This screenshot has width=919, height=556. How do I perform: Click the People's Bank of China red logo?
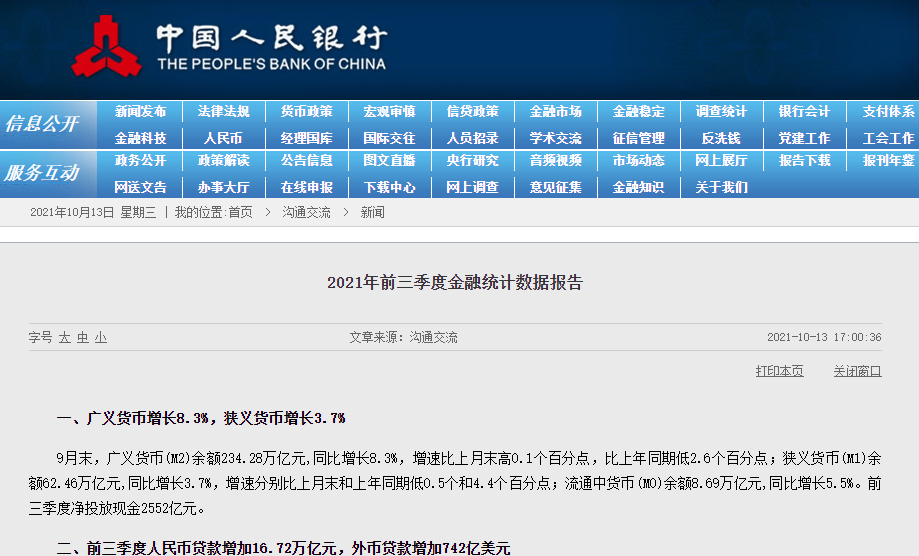106,47
